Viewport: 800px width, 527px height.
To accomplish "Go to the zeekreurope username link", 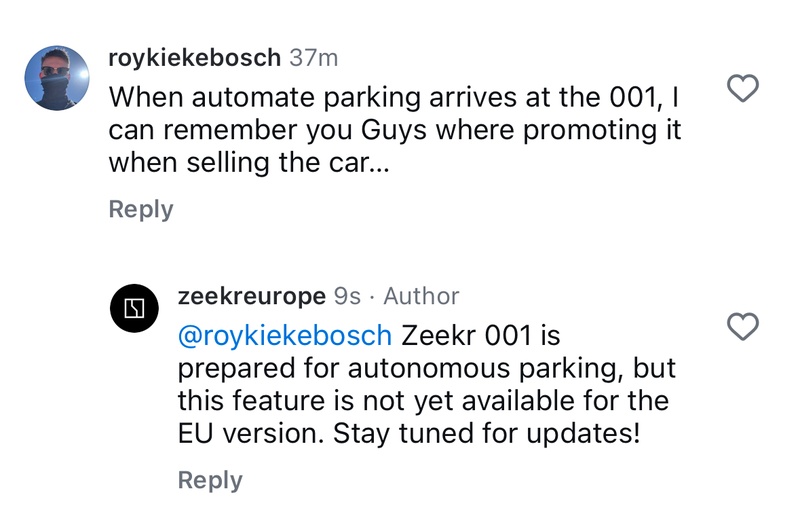I will click(250, 296).
